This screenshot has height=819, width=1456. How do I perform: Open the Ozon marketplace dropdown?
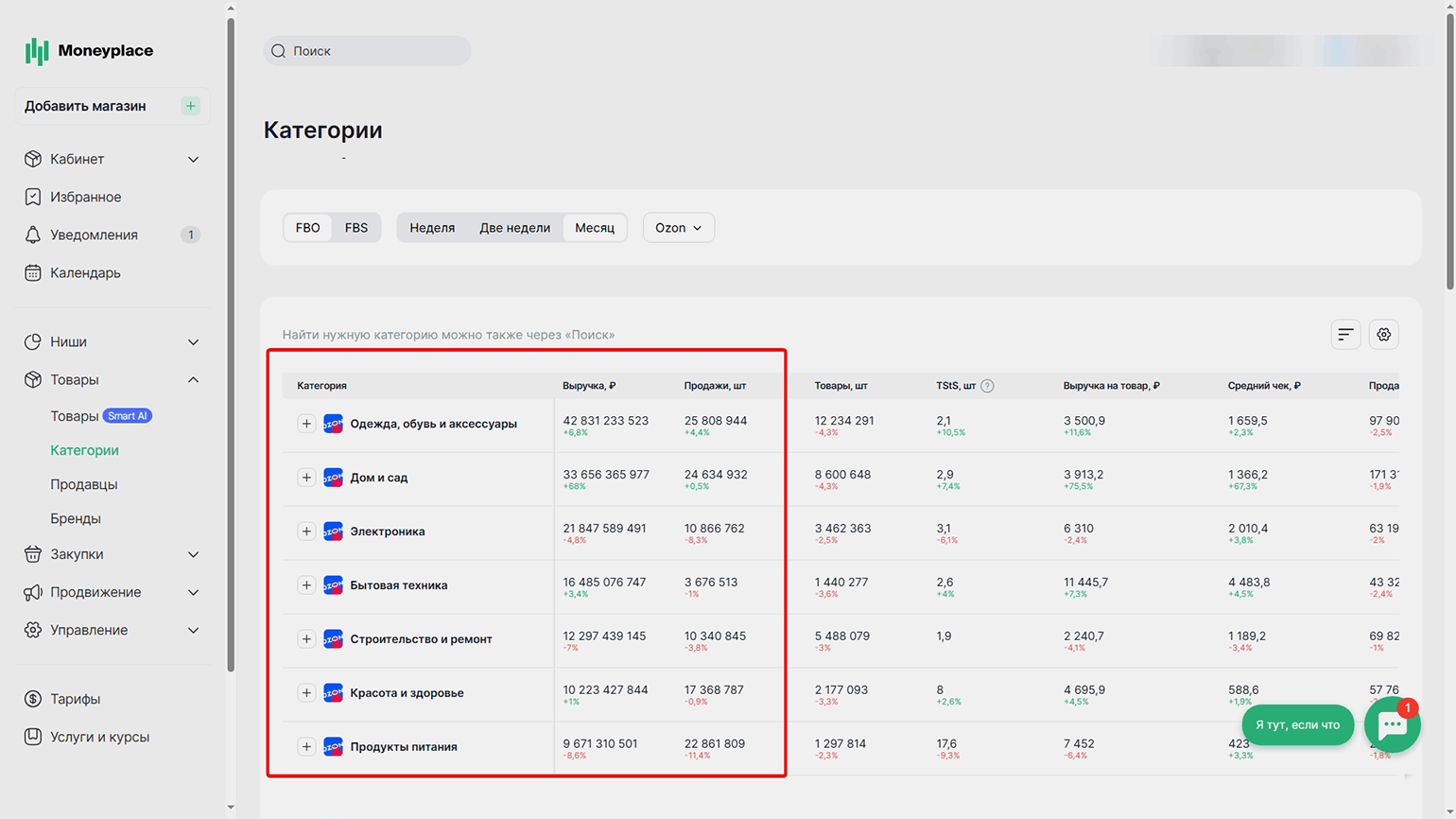coord(678,228)
